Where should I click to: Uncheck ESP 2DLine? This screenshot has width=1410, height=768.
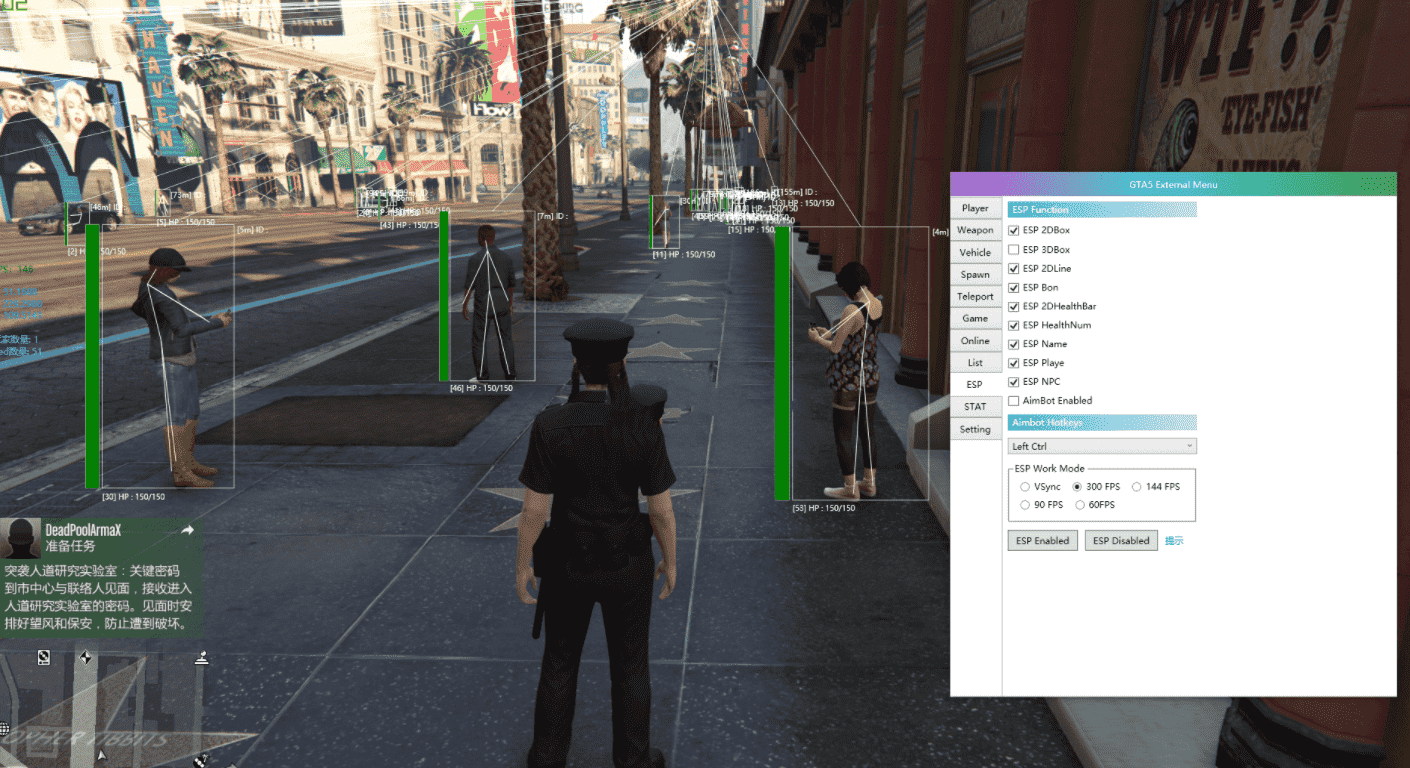point(1014,269)
